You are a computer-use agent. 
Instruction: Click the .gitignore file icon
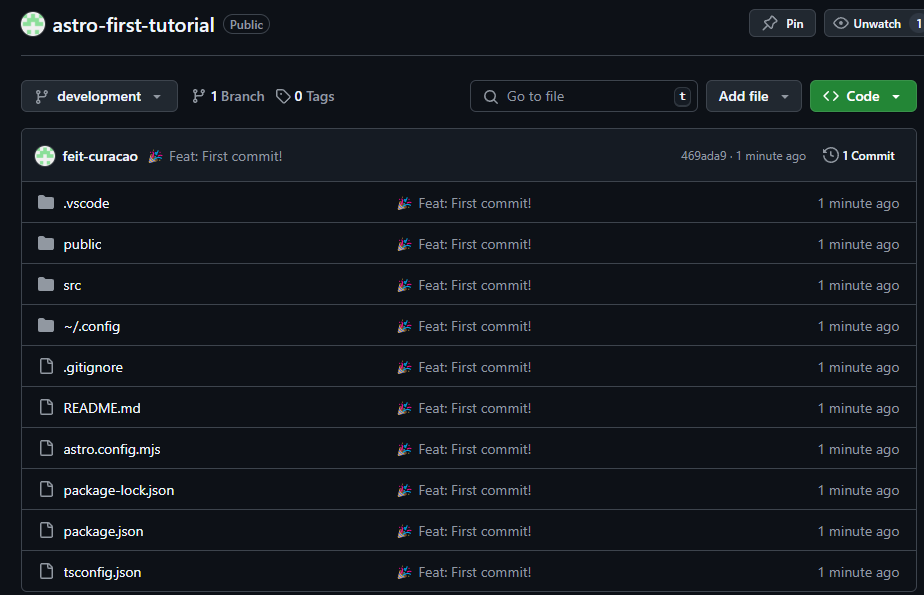(x=45, y=367)
